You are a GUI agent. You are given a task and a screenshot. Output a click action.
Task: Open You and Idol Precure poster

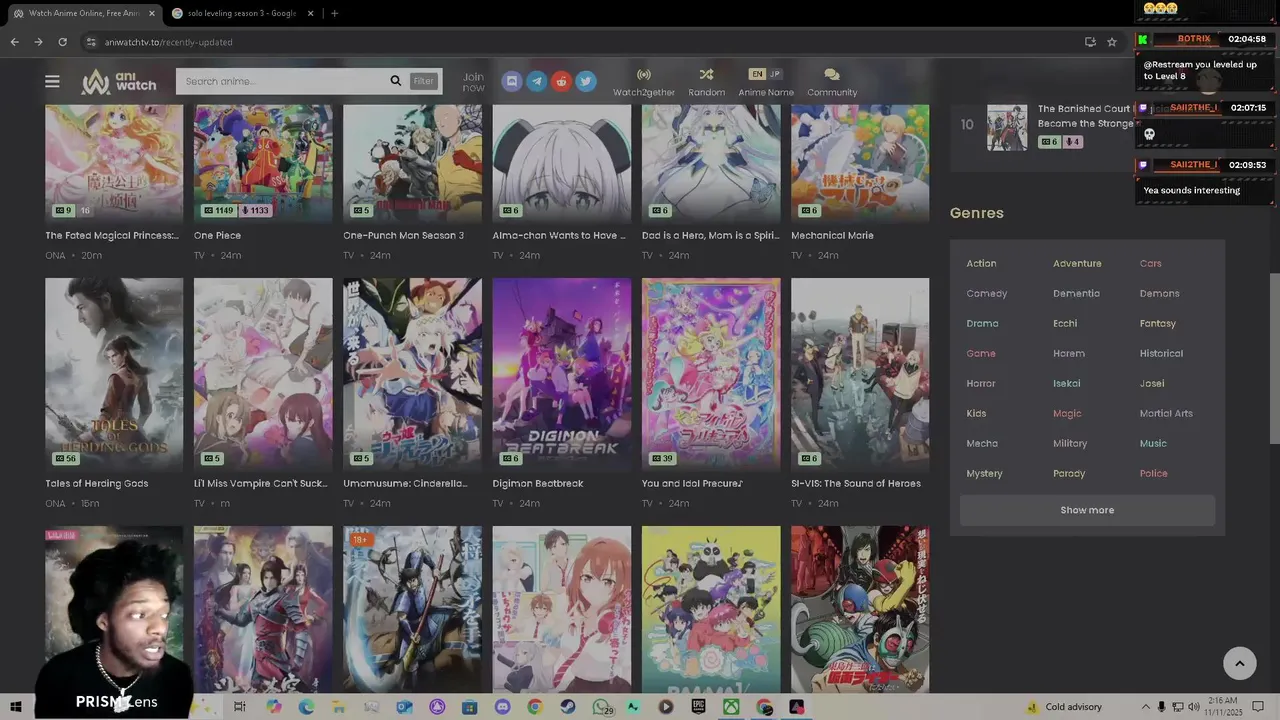click(711, 374)
